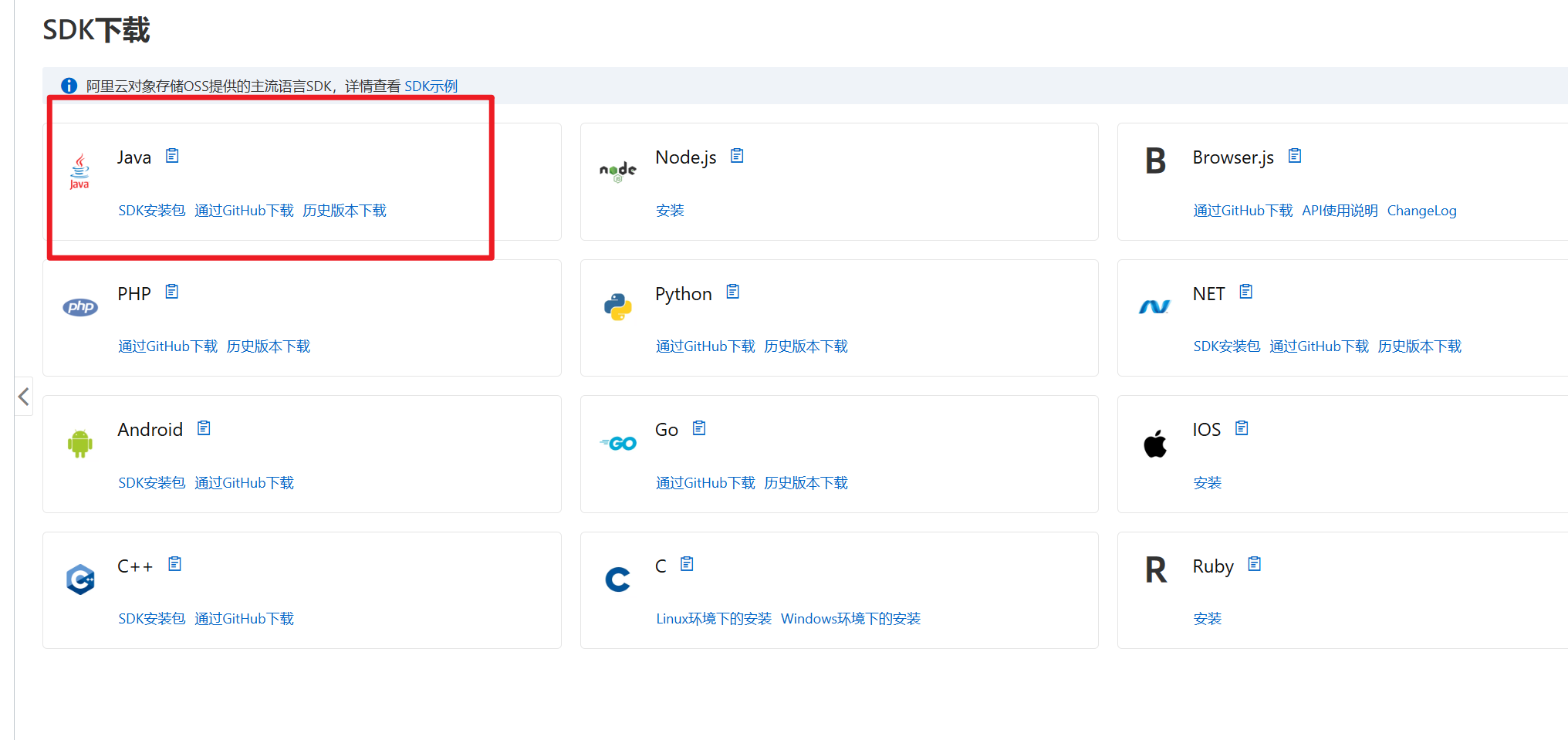Open Python 通过GitHub下载 link
The width and height of the screenshot is (1568, 740).
pos(706,346)
